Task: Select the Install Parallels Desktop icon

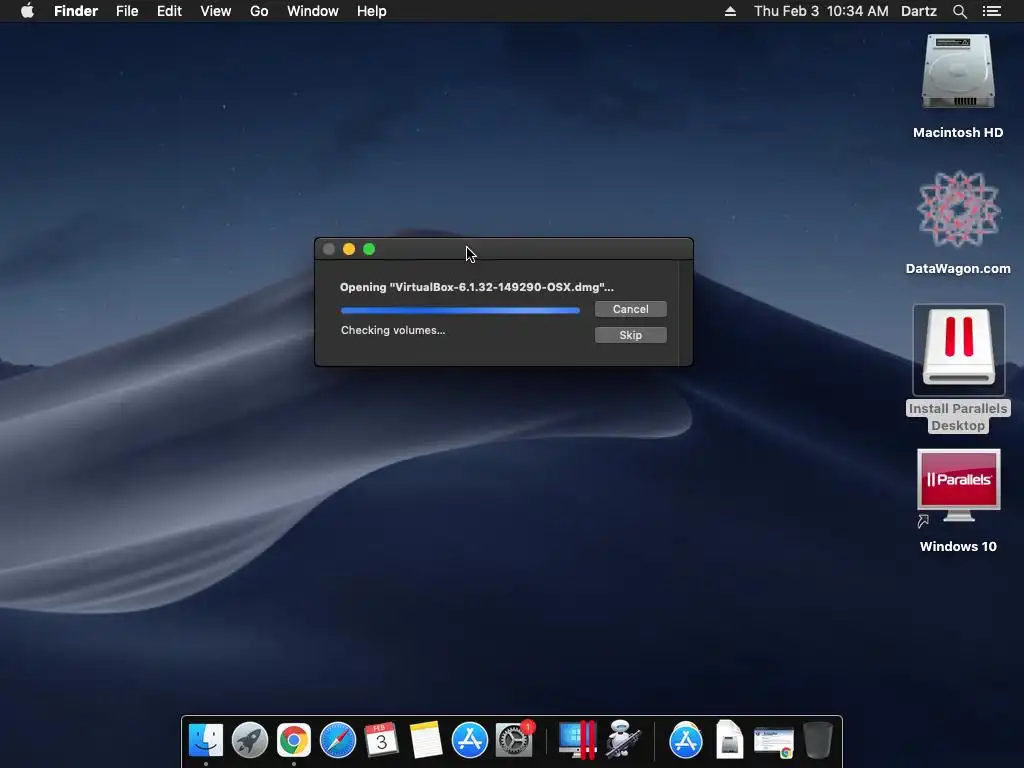Action: (958, 350)
